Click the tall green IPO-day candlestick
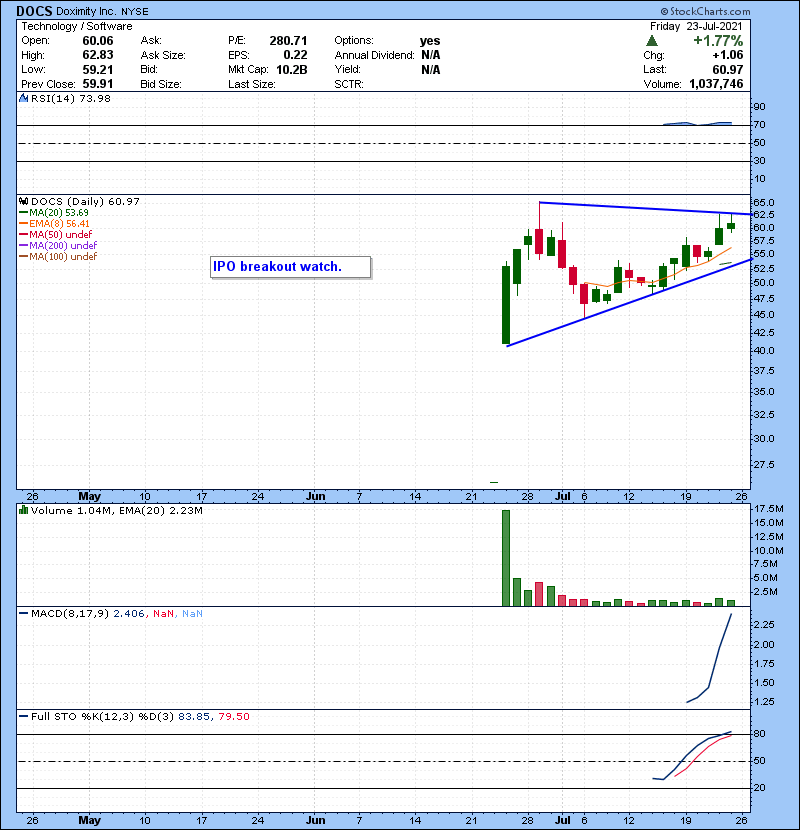This screenshot has width=800, height=830. (x=506, y=304)
